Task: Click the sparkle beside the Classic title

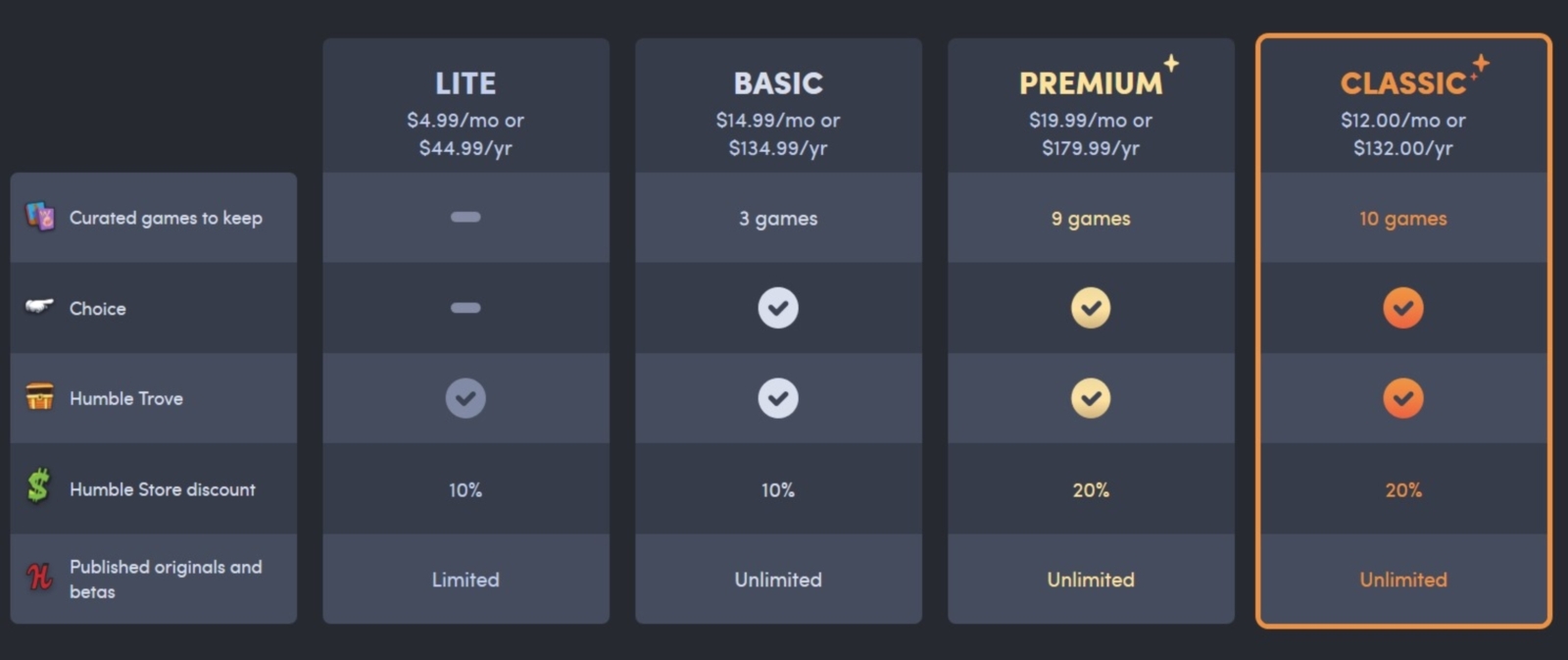Action: pyautogui.click(x=1480, y=65)
